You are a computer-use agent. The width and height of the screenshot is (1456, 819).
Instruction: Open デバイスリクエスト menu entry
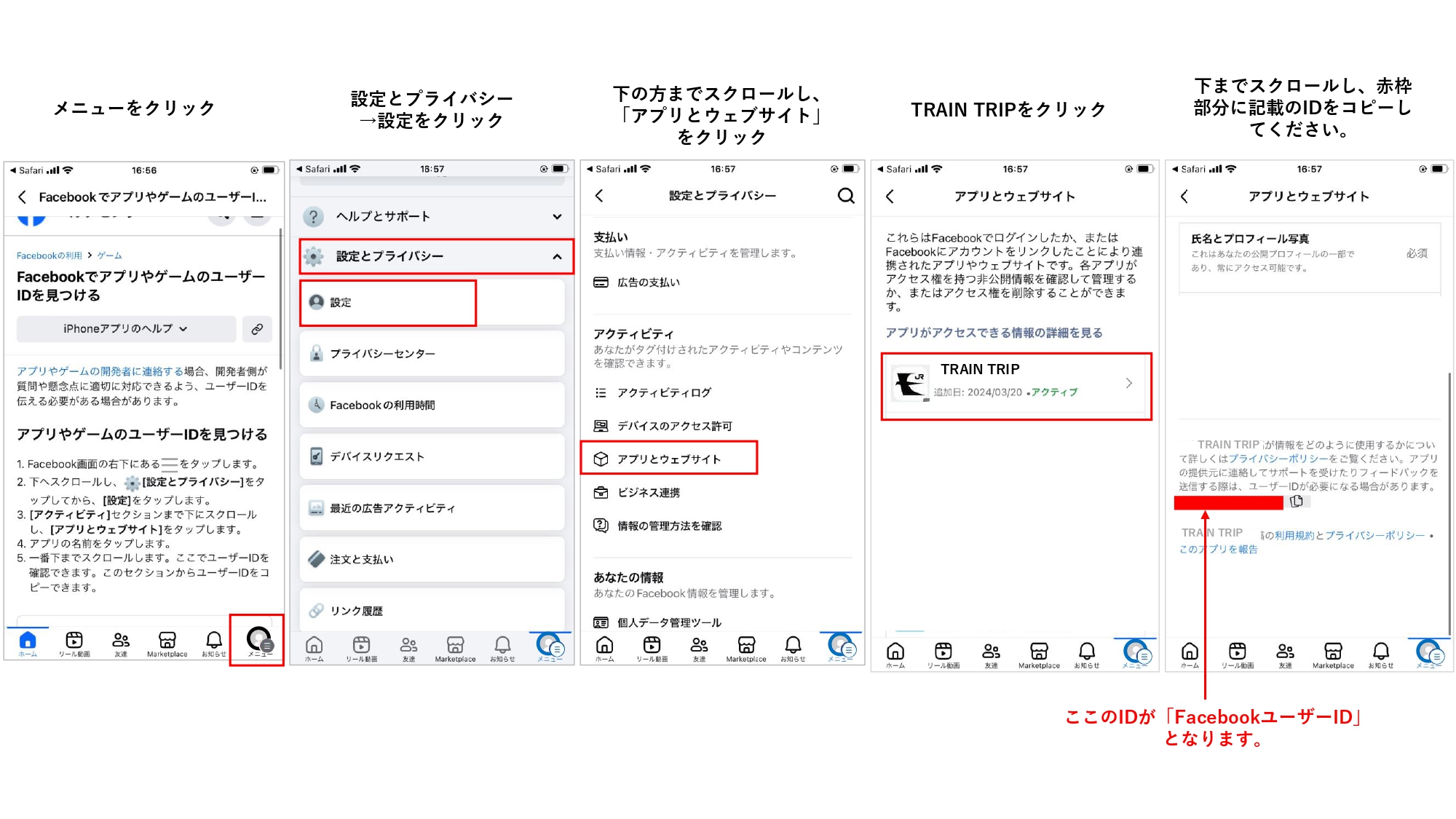432,456
